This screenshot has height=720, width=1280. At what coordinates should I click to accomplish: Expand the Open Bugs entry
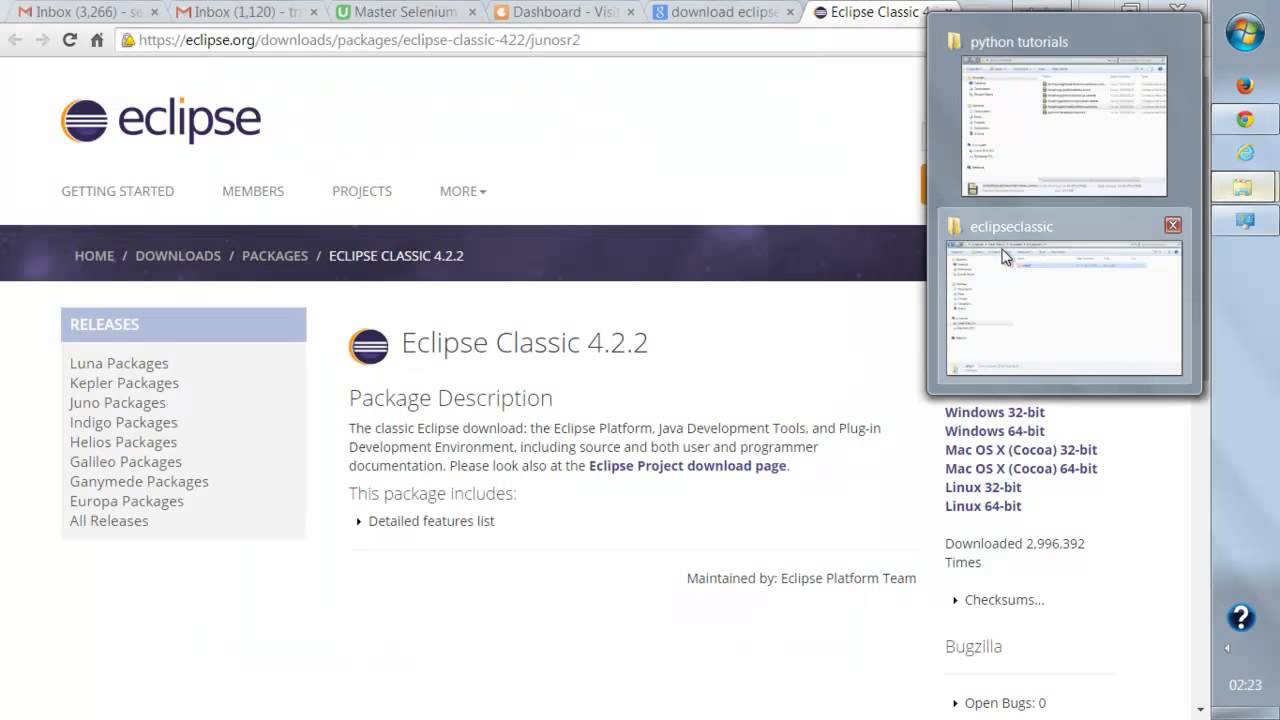[999, 703]
